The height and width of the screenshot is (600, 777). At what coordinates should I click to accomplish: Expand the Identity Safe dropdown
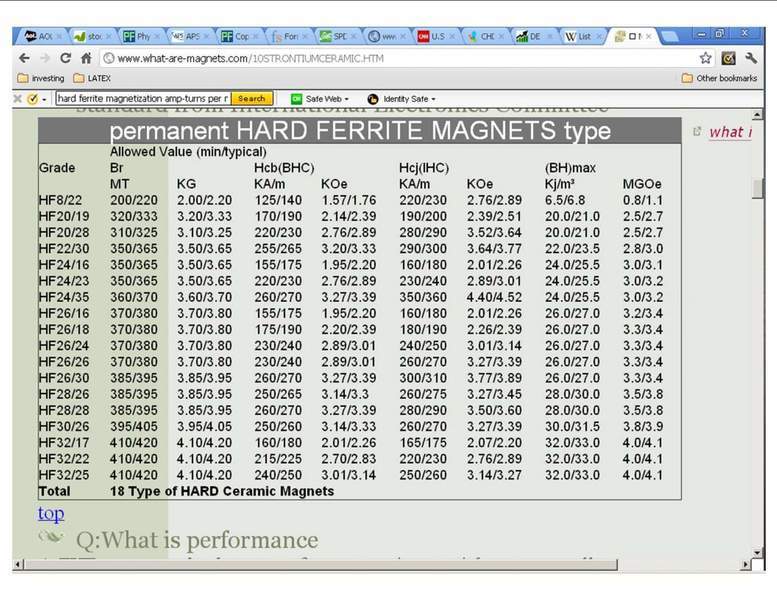point(401,99)
